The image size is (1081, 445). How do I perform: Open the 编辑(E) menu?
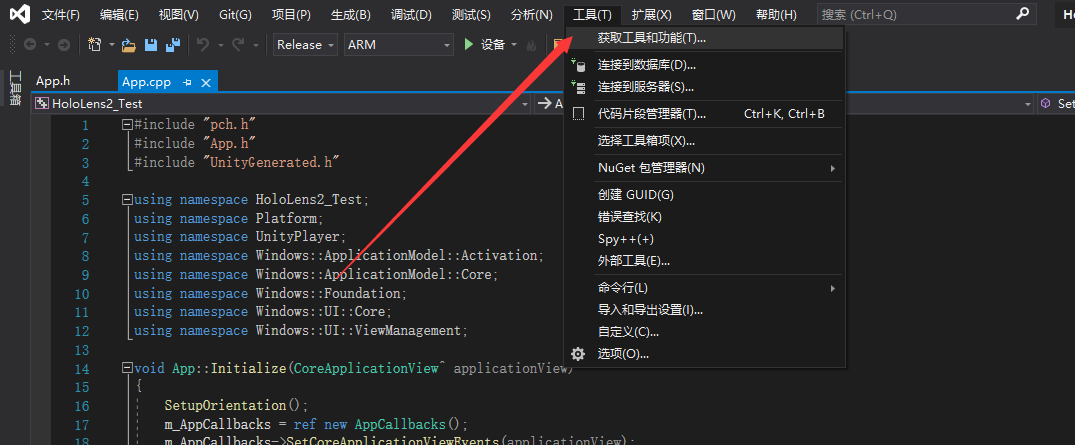(x=119, y=14)
